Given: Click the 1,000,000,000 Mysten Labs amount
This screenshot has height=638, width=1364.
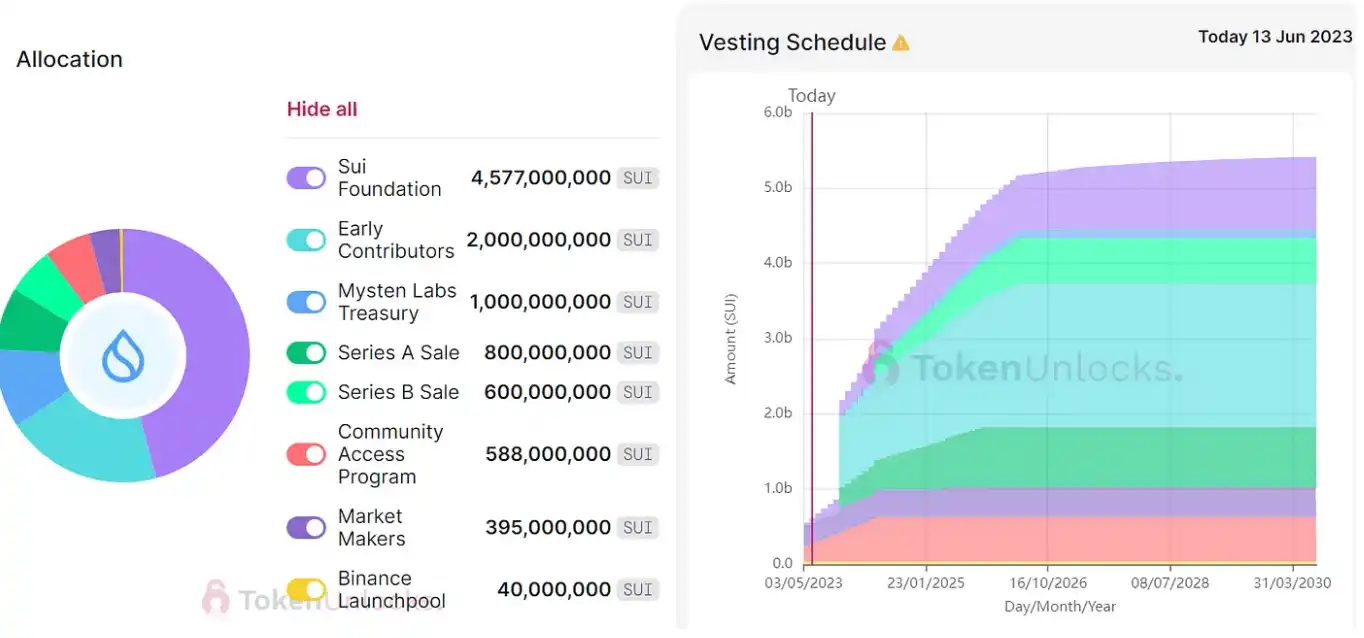Looking at the screenshot, I should coord(540,302).
